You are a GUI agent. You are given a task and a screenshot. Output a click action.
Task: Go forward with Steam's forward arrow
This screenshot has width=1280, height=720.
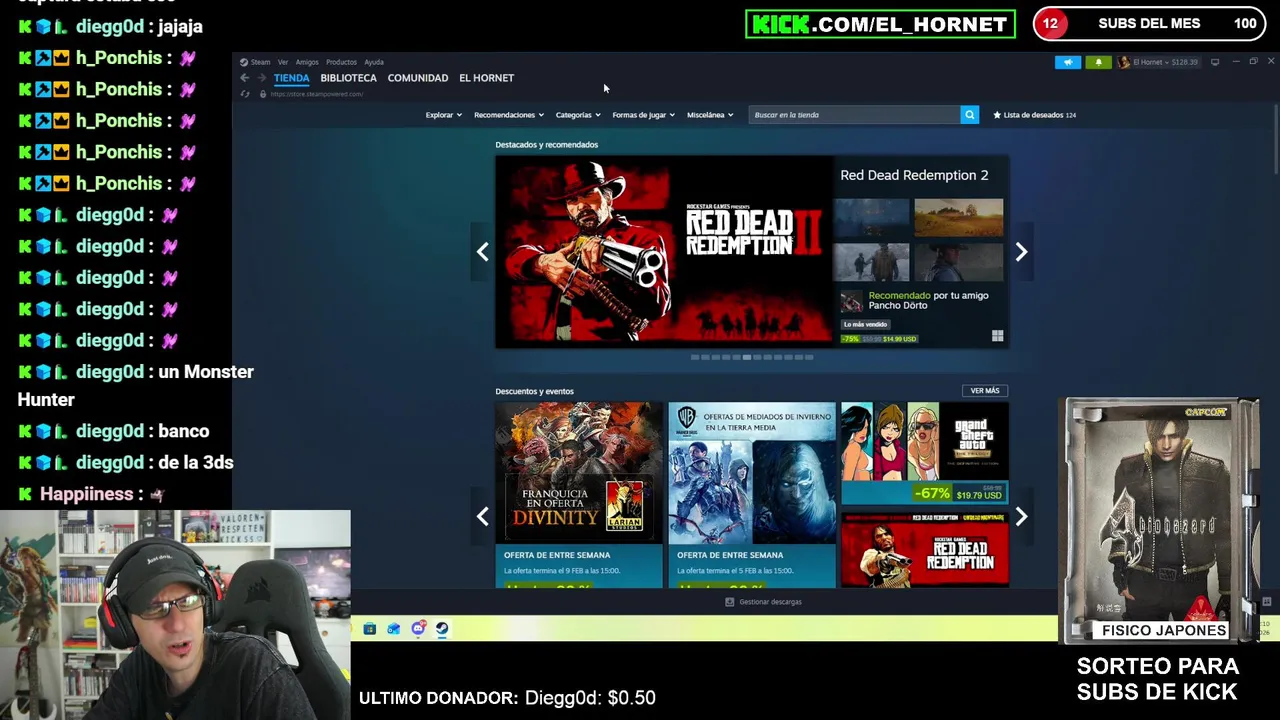tap(262, 78)
